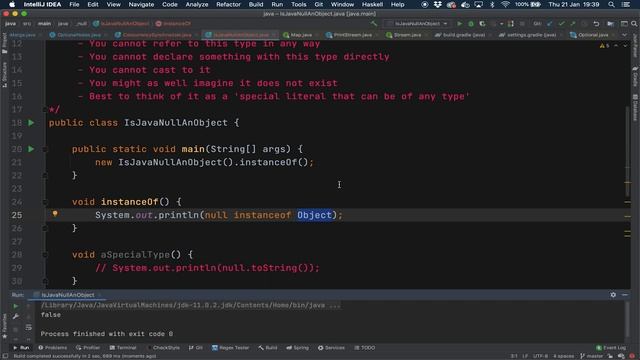Open the Regex Tester tool window

[x=231, y=348]
